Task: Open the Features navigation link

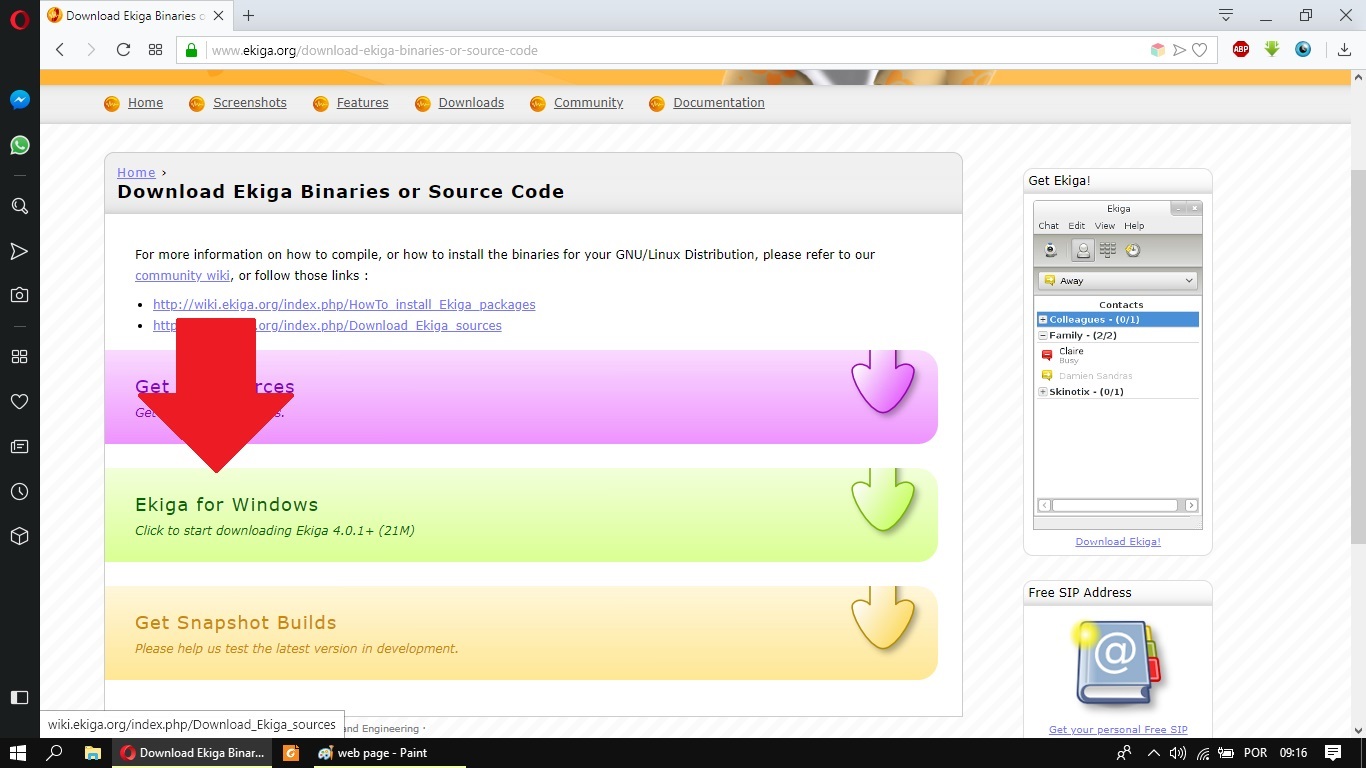Action: (362, 103)
